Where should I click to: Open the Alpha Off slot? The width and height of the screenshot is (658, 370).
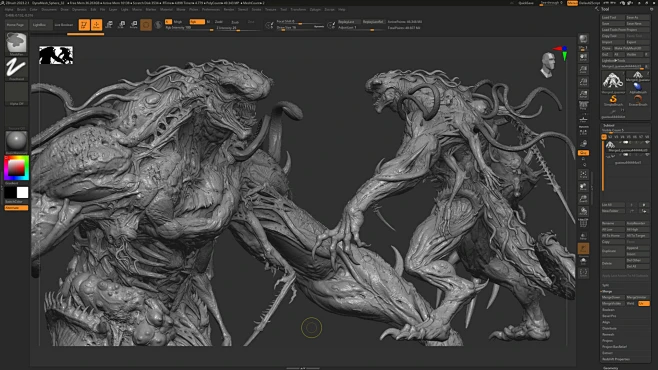16,94
